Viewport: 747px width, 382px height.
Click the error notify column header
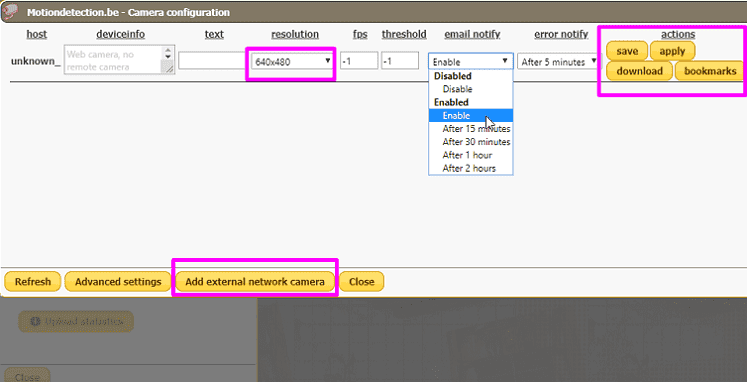561,34
